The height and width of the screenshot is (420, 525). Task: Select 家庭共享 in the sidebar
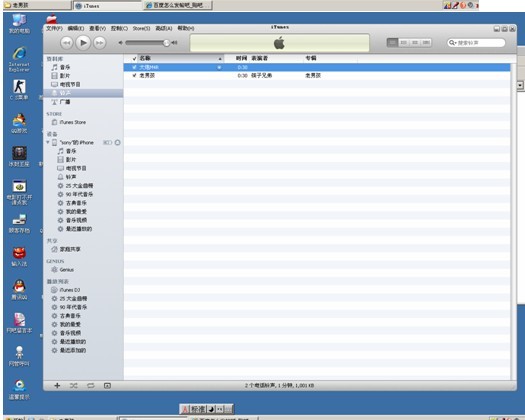pyautogui.click(x=70, y=249)
